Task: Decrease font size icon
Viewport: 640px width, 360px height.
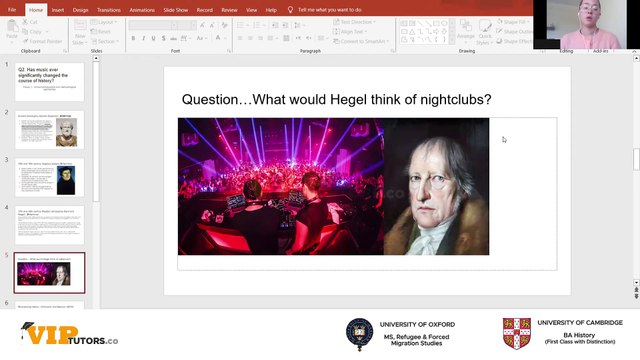Action: pos(212,25)
